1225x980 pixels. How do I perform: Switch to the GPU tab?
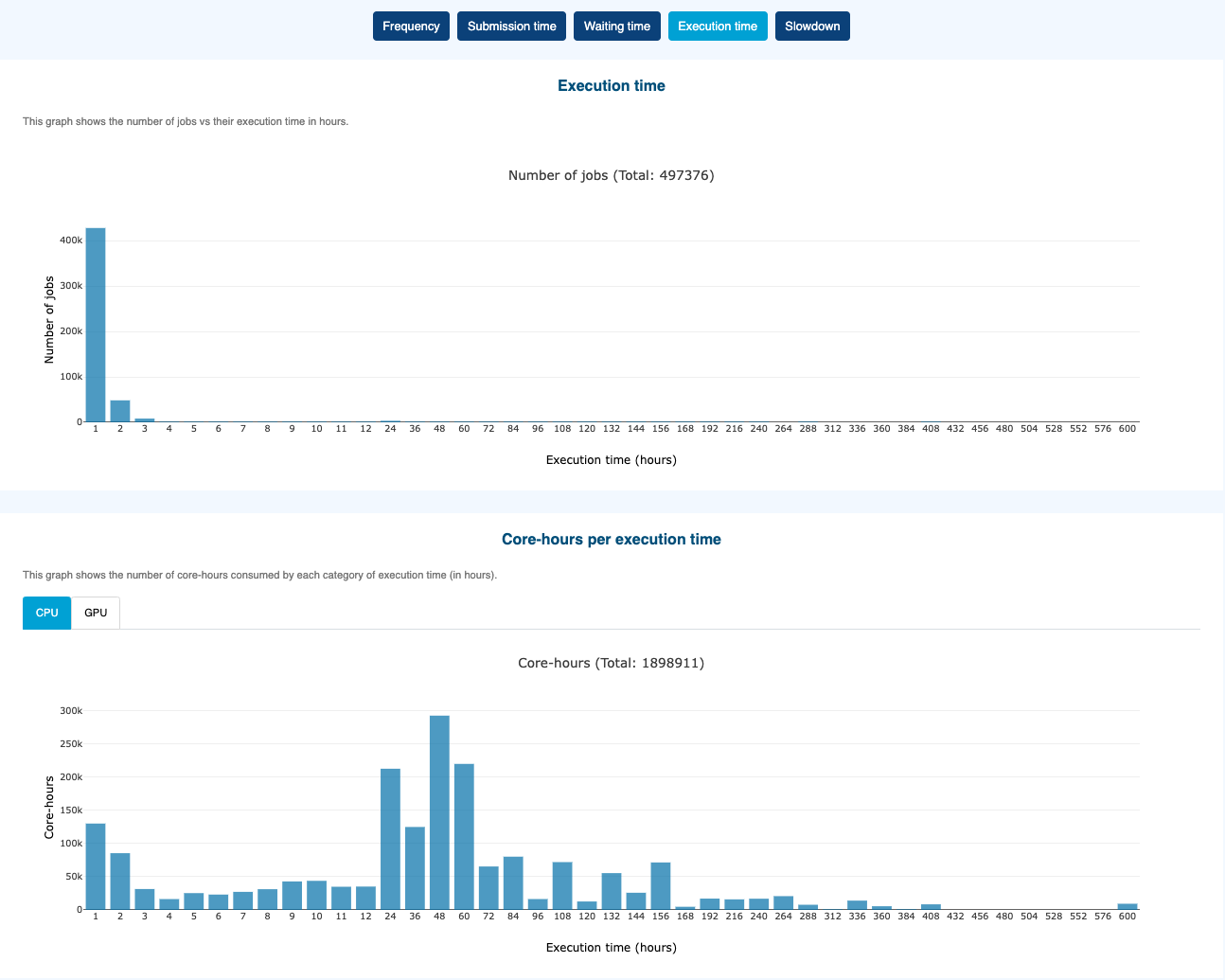click(x=96, y=613)
